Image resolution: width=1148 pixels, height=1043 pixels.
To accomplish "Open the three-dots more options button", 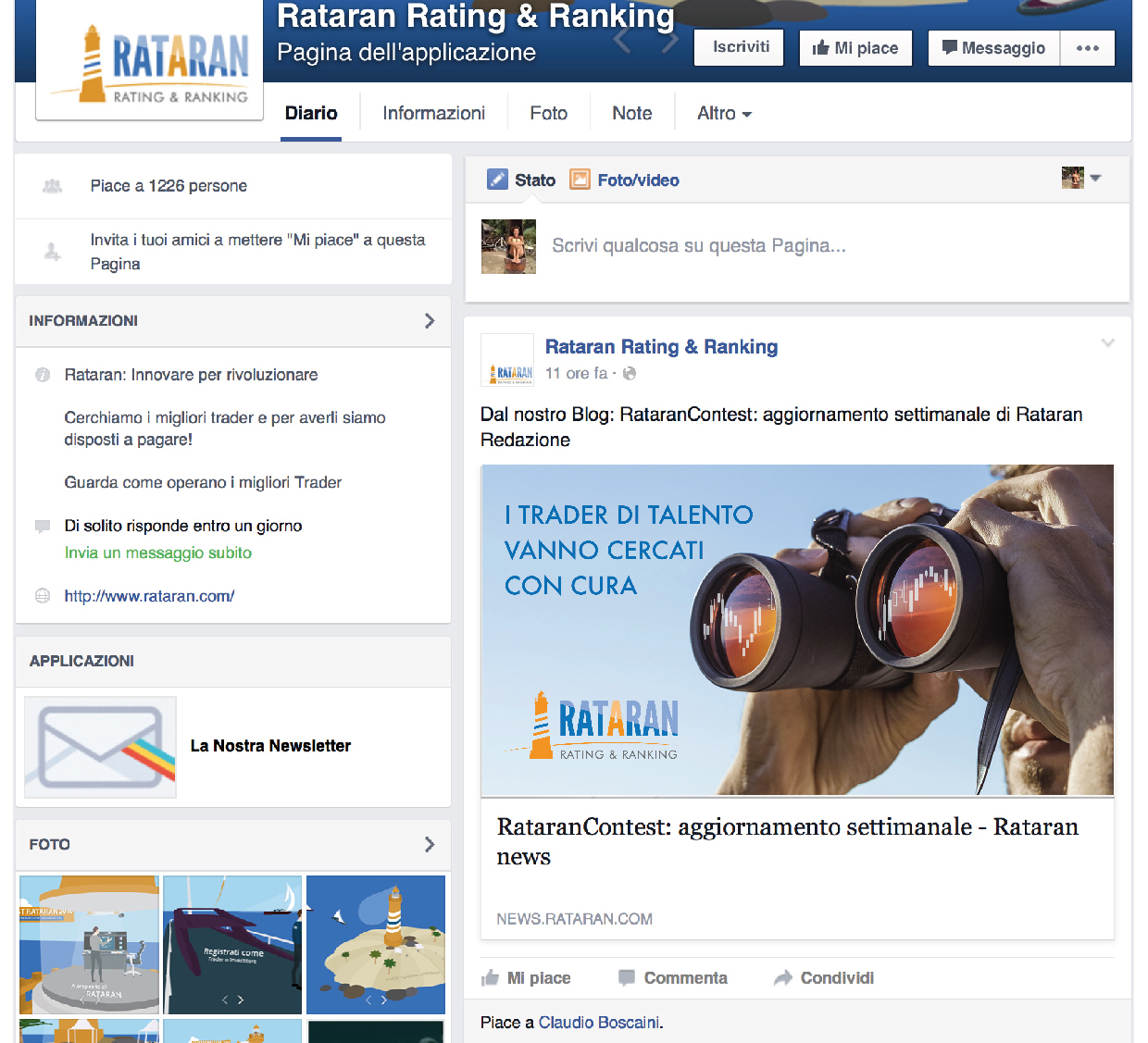I will (1088, 48).
